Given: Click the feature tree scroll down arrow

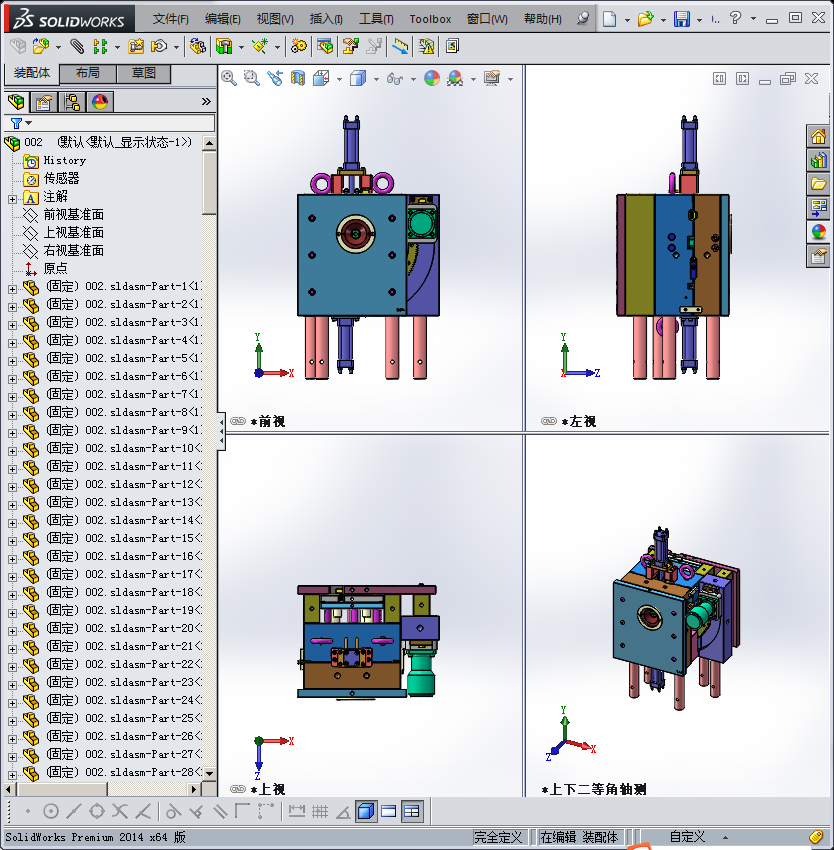Looking at the screenshot, I should (x=209, y=774).
